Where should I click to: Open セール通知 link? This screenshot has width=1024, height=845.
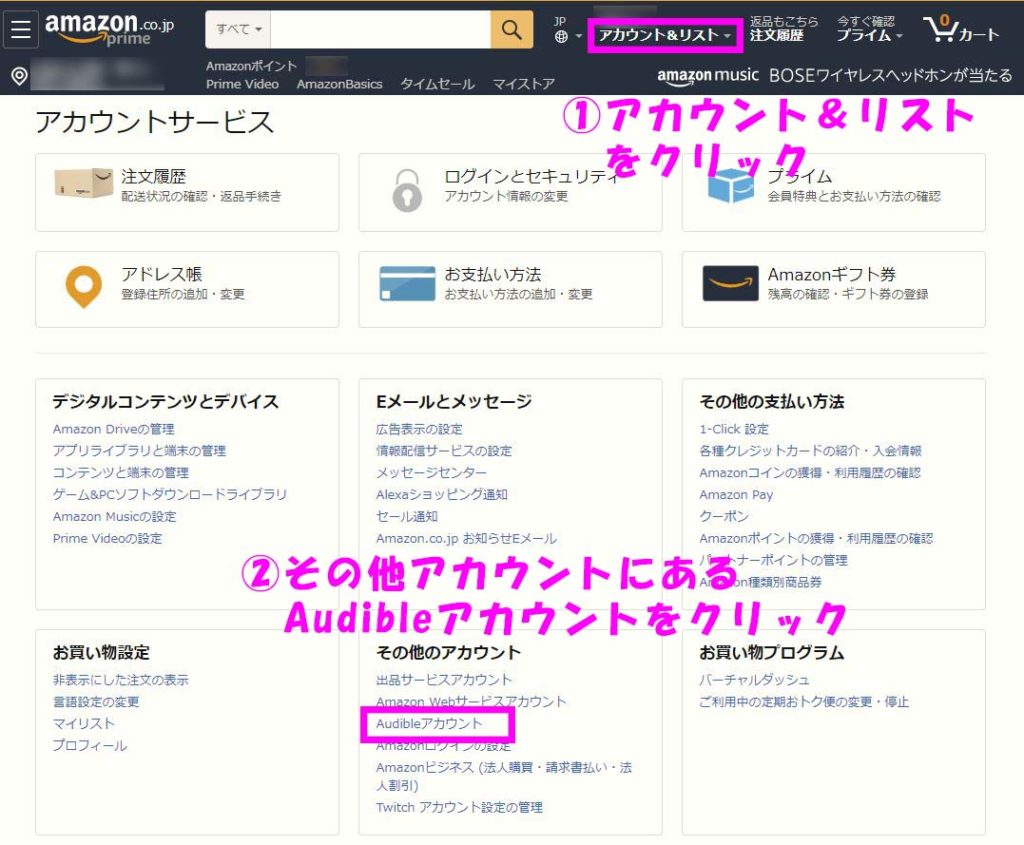pos(407,517)
